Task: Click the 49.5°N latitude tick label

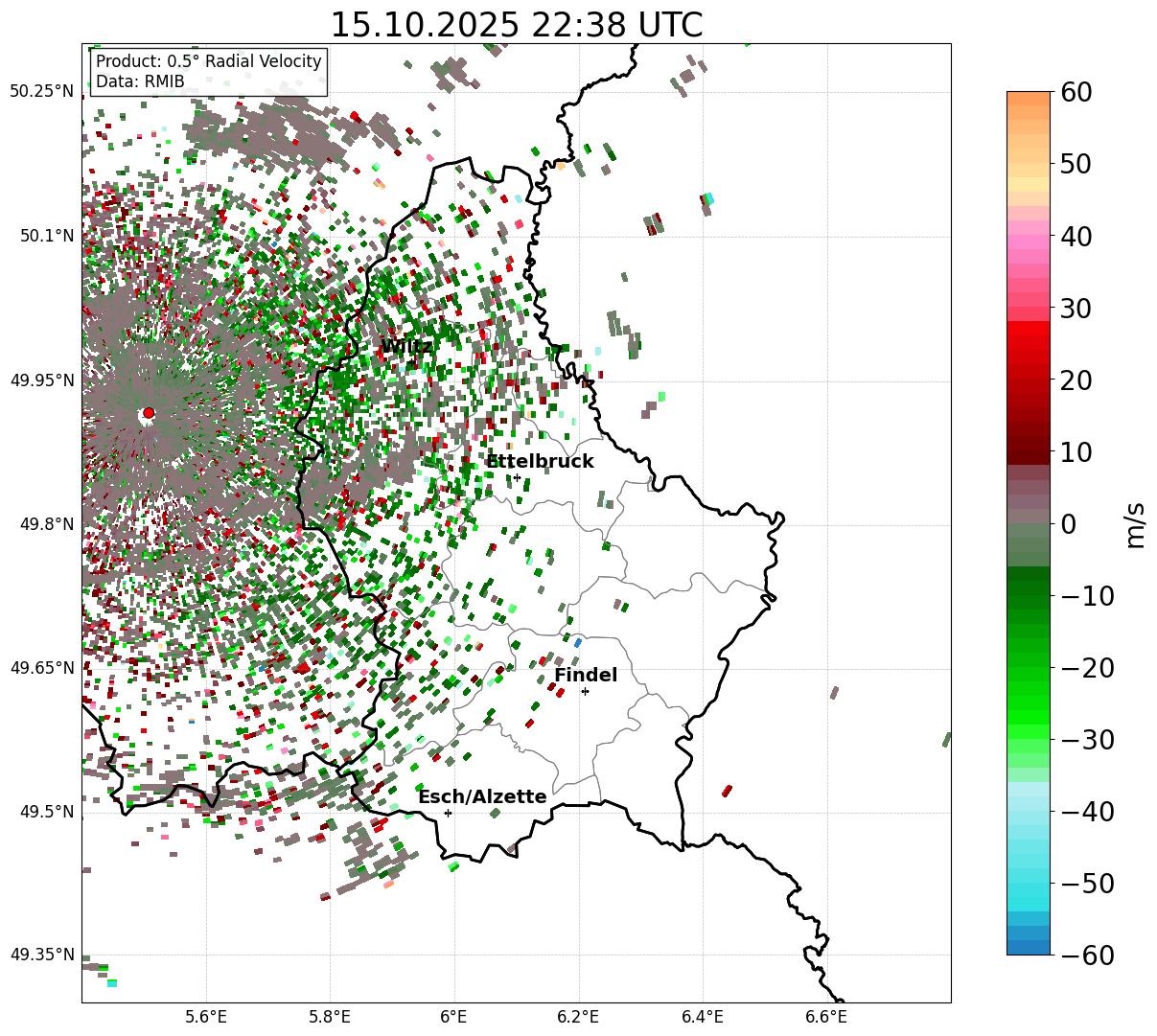Action: [46, 812]
